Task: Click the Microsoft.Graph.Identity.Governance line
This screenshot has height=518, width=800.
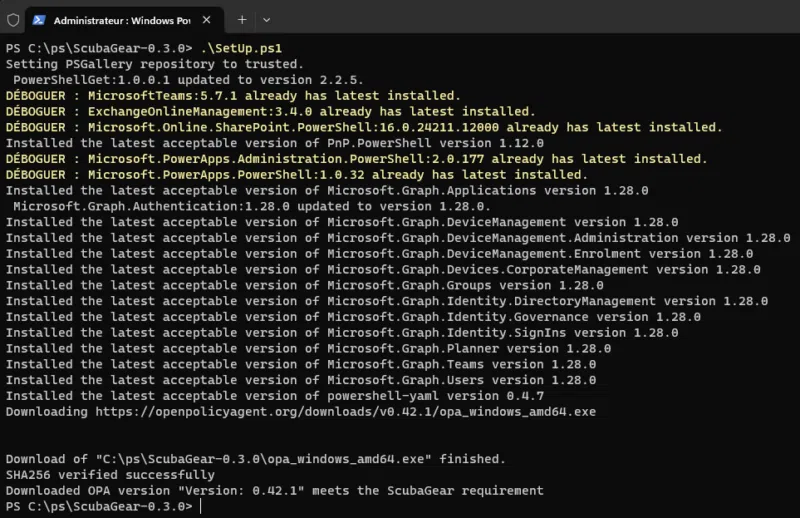Action: (353, 317)
